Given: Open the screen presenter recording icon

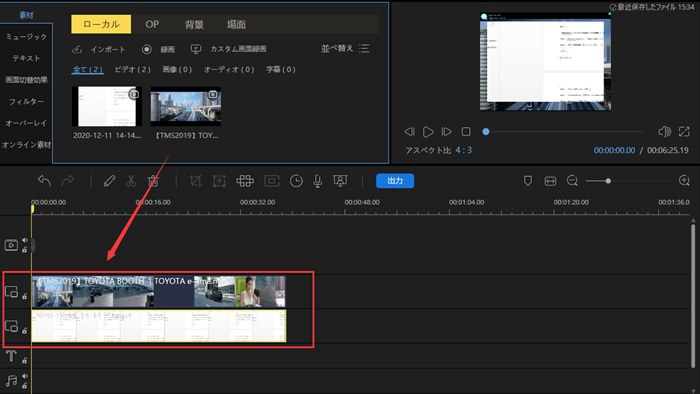Looking at the screenshot, I should point(340,181).
